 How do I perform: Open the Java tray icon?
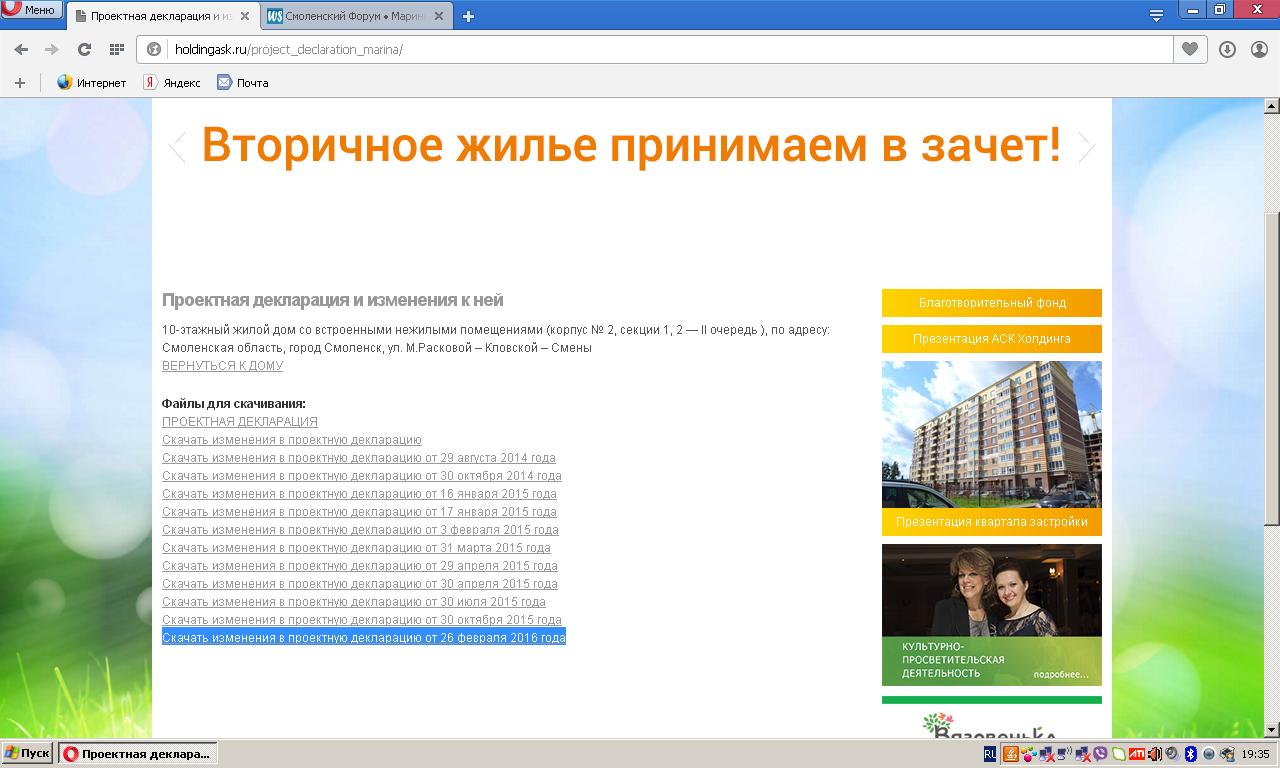point(1011,754)
